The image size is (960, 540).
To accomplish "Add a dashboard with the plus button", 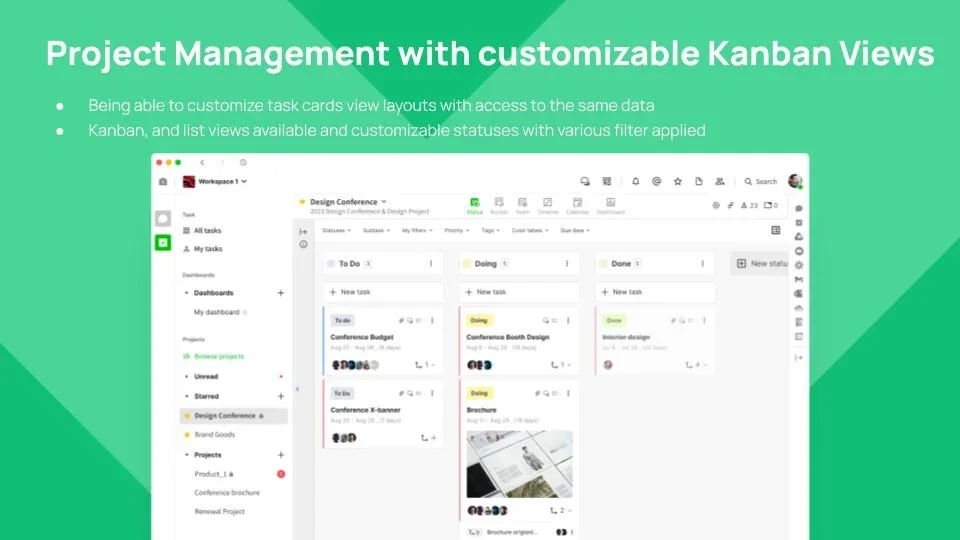I will (280, 293).
